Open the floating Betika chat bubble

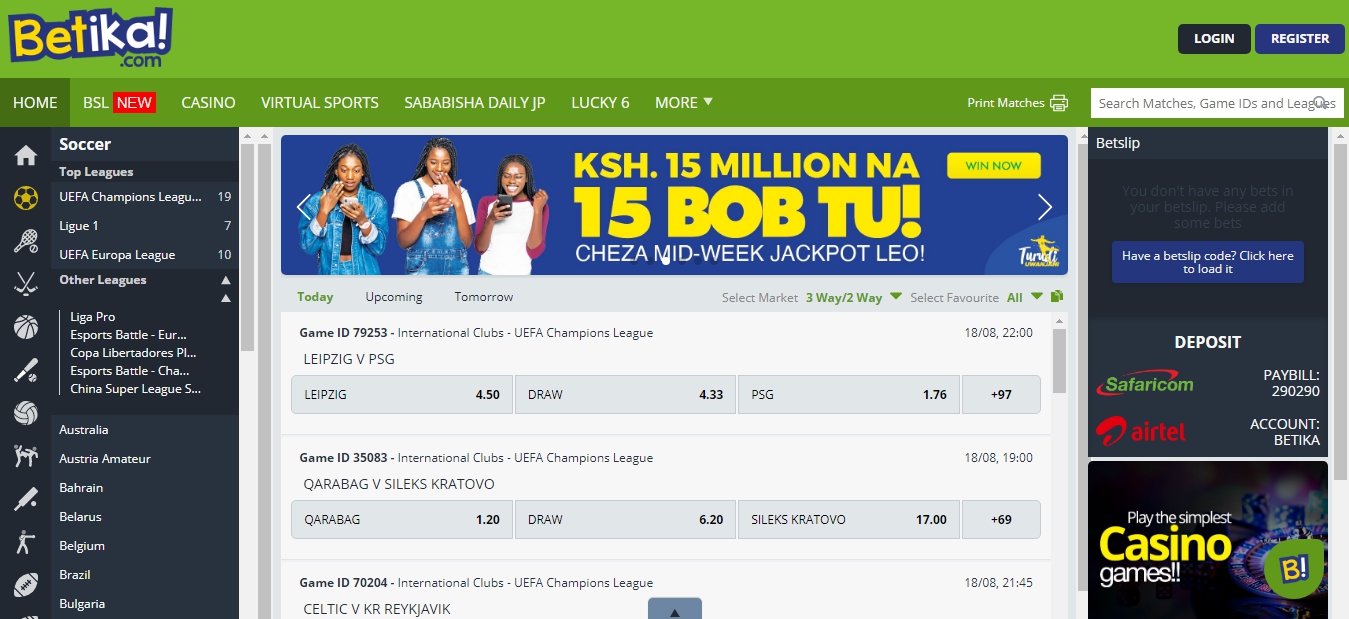tap(1294, 568)
